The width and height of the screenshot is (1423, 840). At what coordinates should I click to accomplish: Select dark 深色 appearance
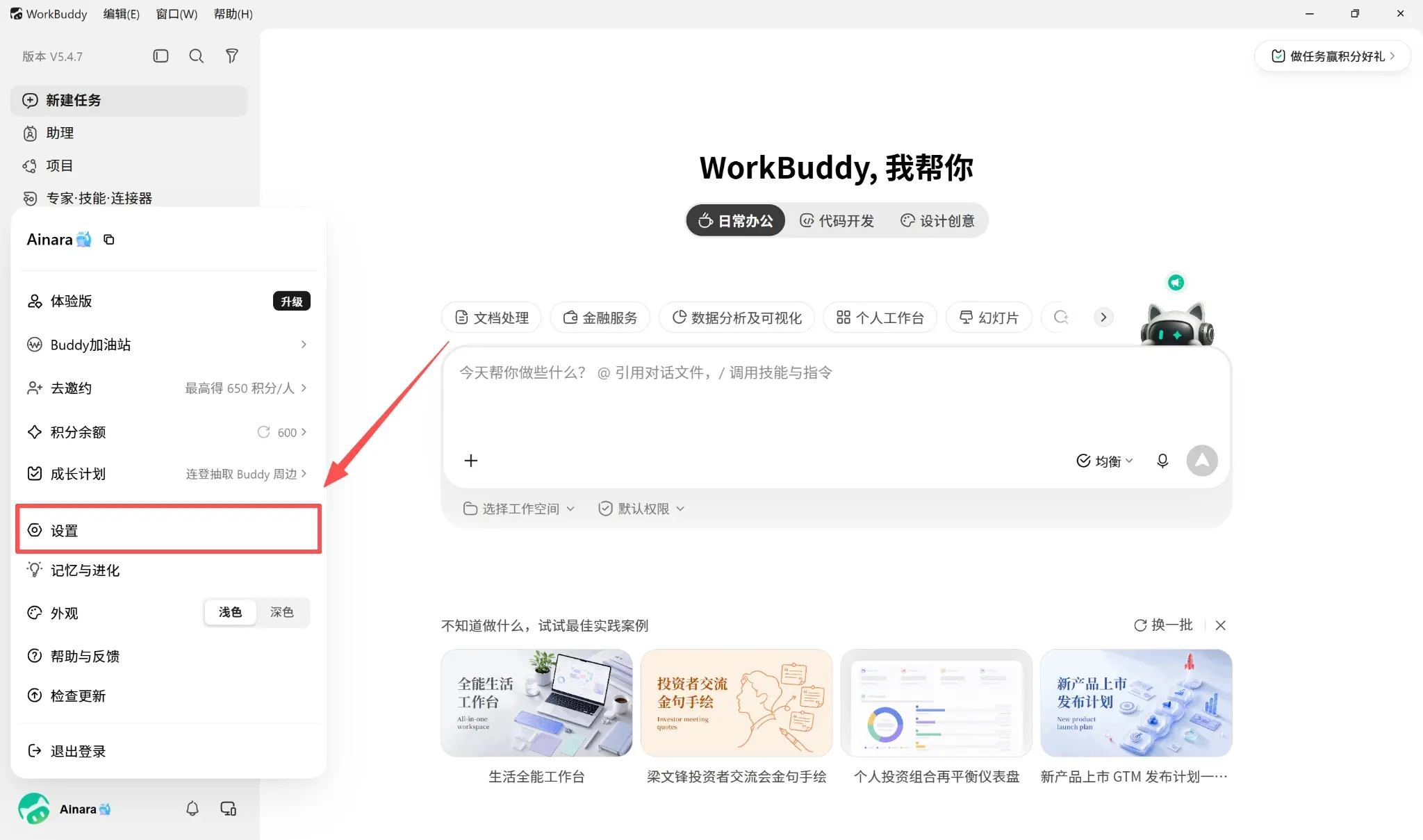(282, 612)
